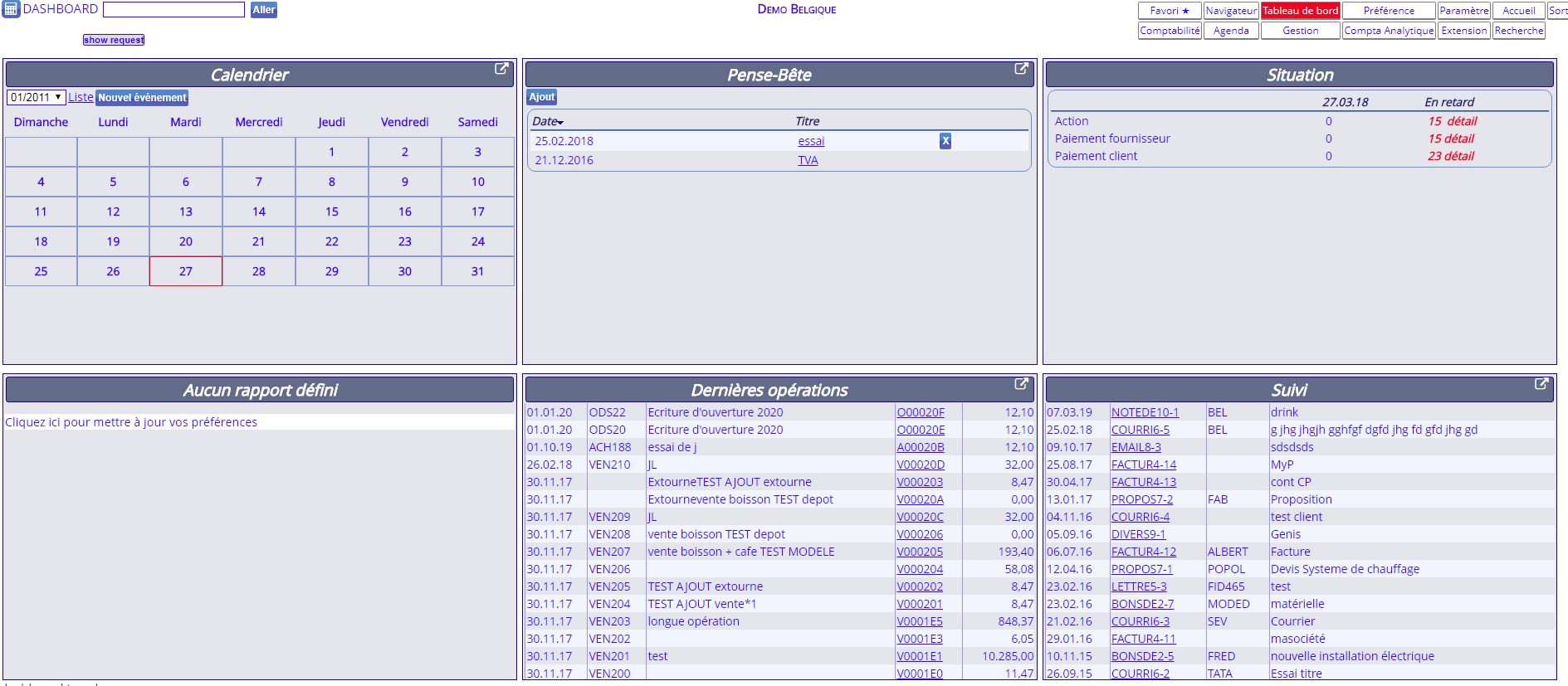Go to Compta Analytique menu

(1389, 31)
